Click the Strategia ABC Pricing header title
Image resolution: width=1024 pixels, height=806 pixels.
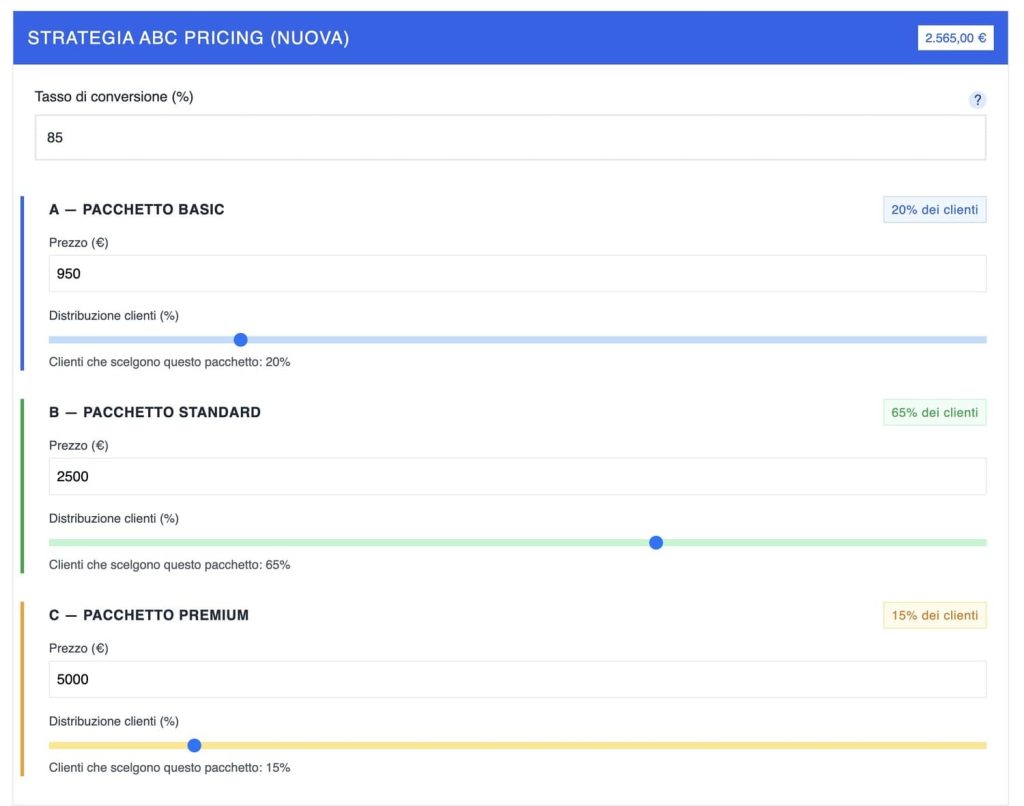pyautogui.click(x=188, y=38)
